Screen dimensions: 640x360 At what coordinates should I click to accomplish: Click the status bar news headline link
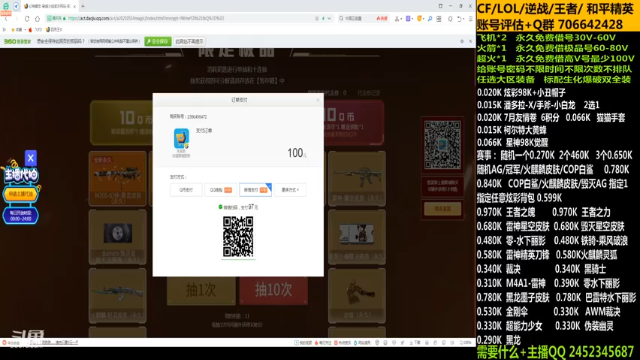pos(53,343)
